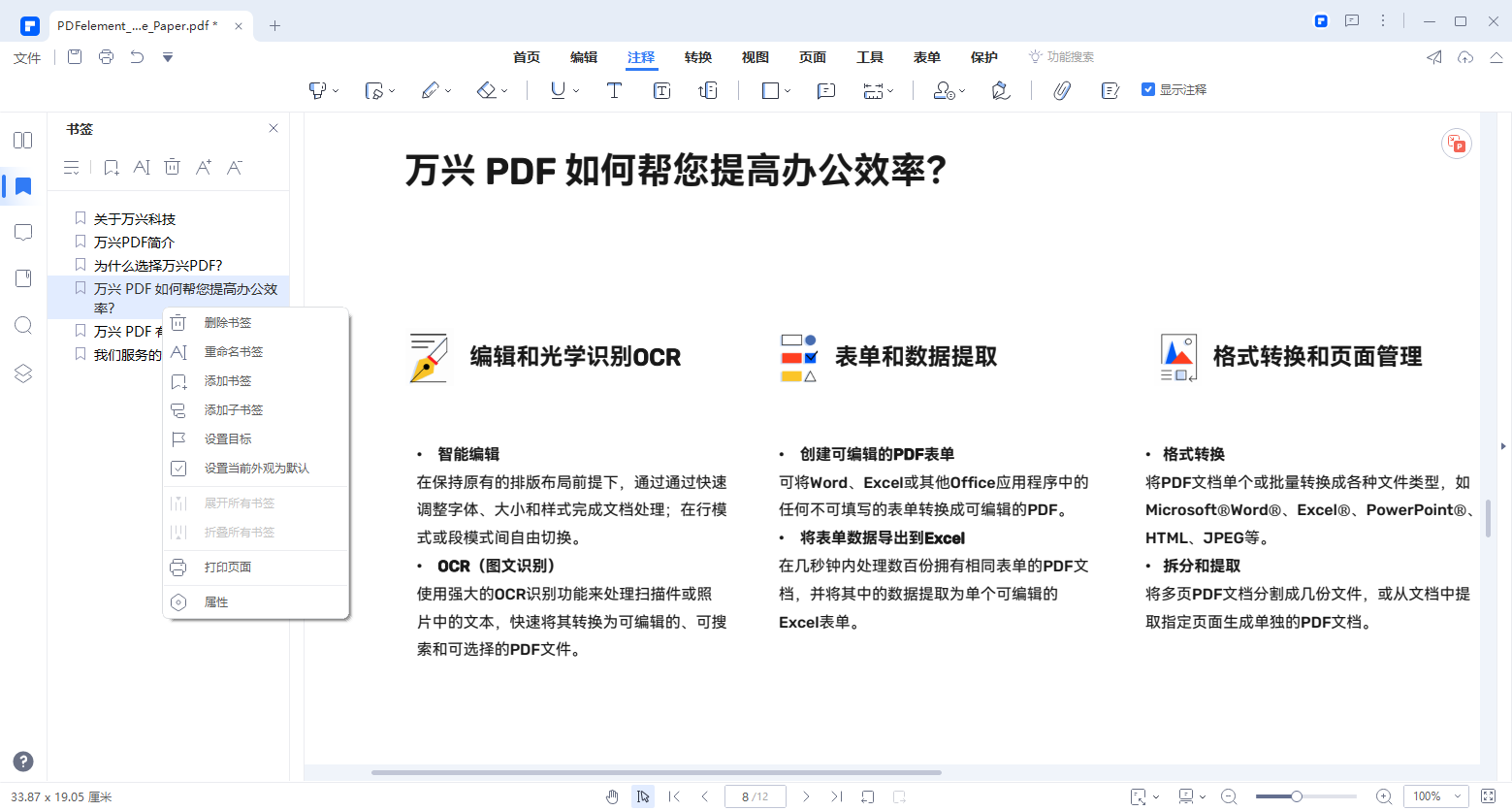Select the Typewriter text tool
Image resolution: width=1512 pixels, height=811 pixels.
(614, 90)
